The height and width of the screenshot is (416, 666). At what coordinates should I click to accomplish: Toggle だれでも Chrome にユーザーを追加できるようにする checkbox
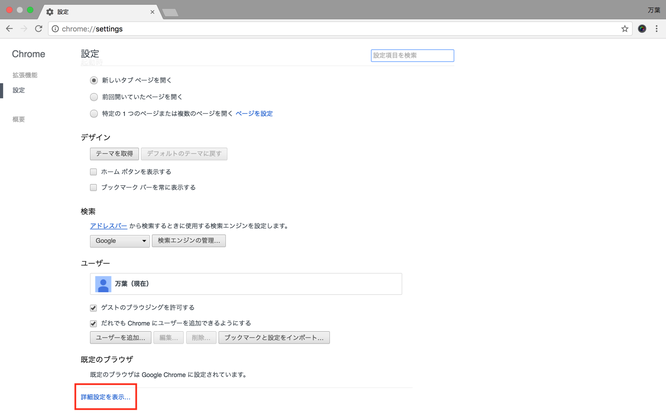(x=93, y=323)
